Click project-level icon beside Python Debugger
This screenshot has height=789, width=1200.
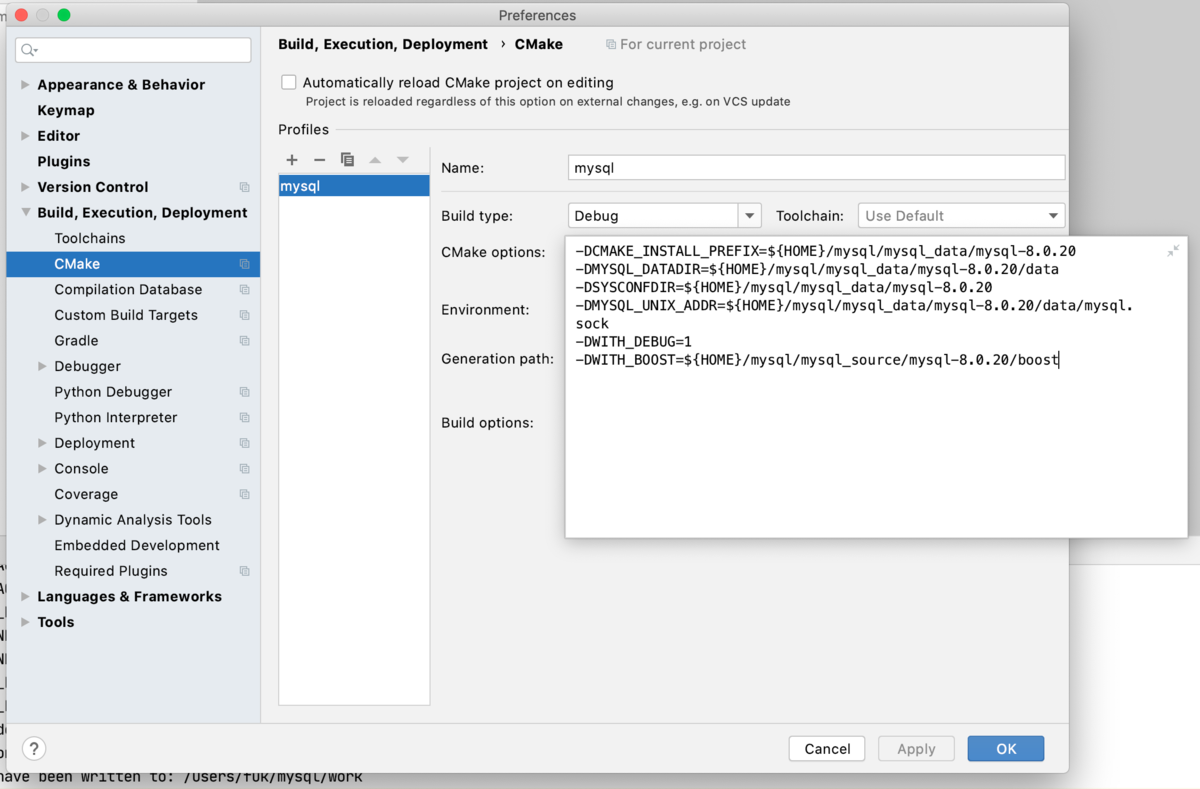tap(244, 392)
